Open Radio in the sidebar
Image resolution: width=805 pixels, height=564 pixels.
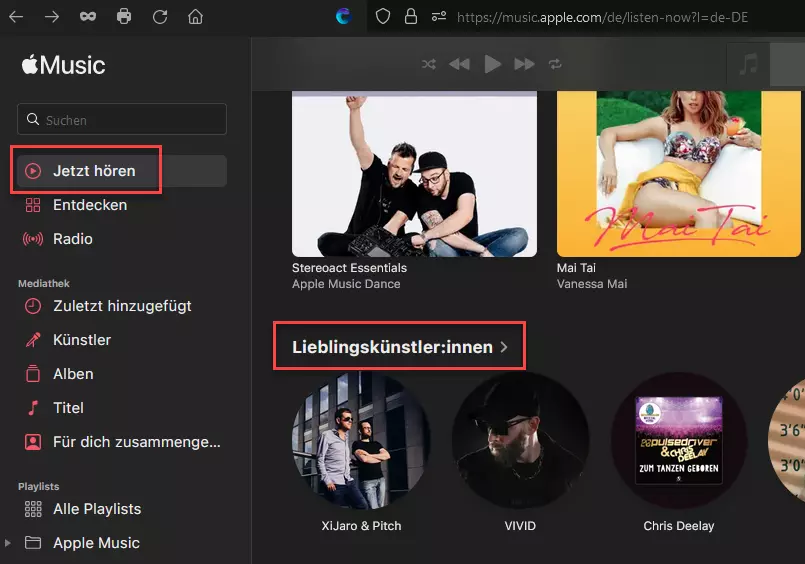click(122, 239)
